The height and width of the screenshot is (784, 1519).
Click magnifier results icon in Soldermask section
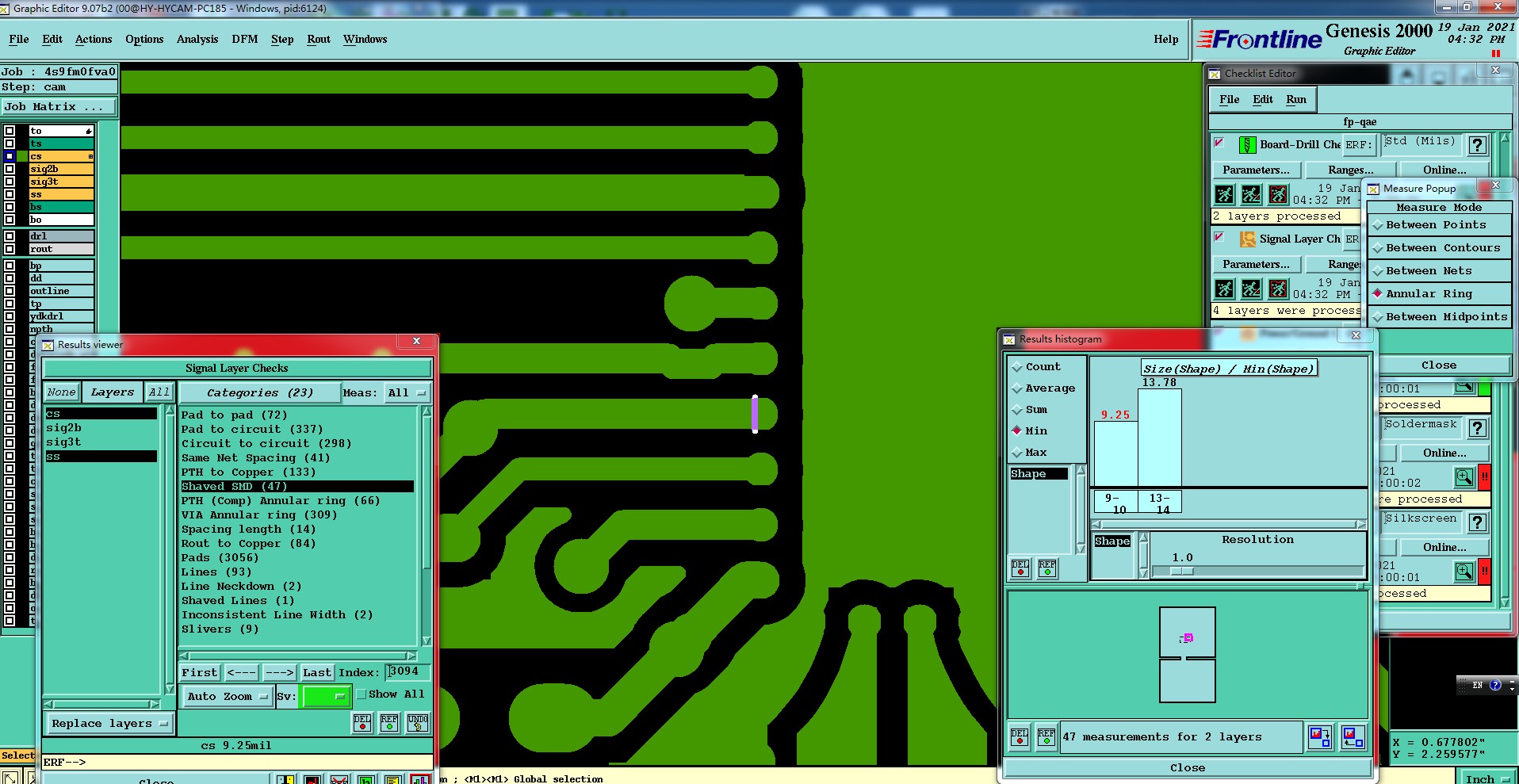[x=1464, y=477]
